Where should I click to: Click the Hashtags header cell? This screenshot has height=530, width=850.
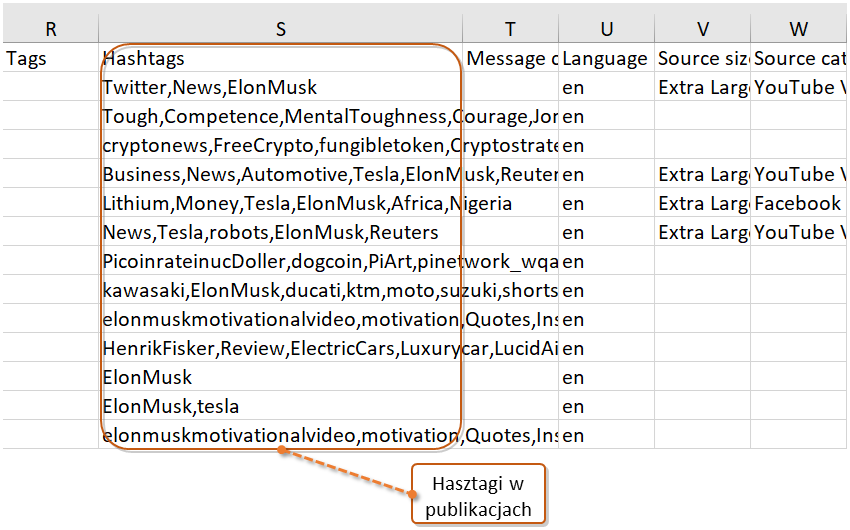[x=280, y=58]
